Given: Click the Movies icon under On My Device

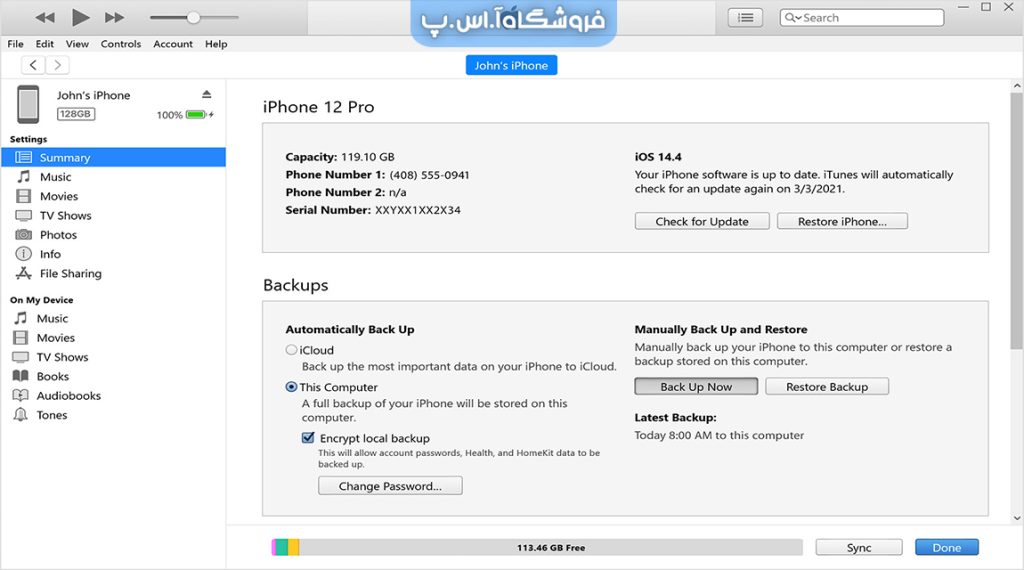Looking at the screenshot, I should pos(21,338).
